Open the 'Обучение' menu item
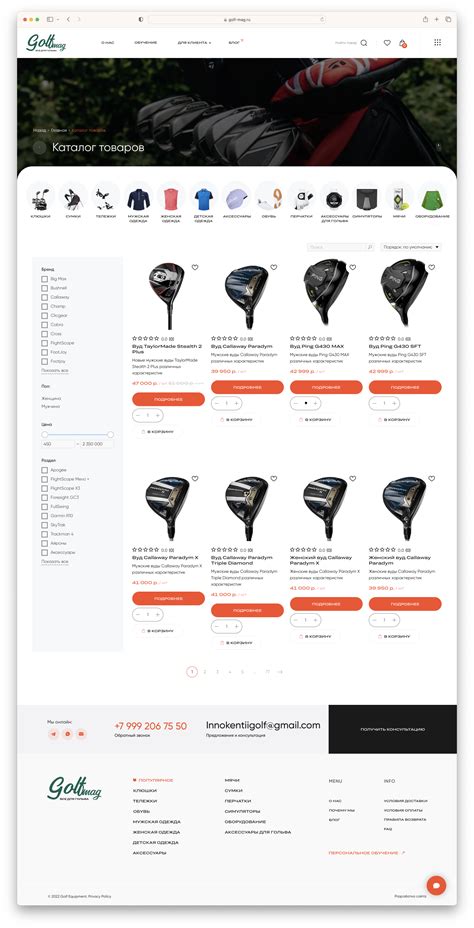 [x=146, y=43]
